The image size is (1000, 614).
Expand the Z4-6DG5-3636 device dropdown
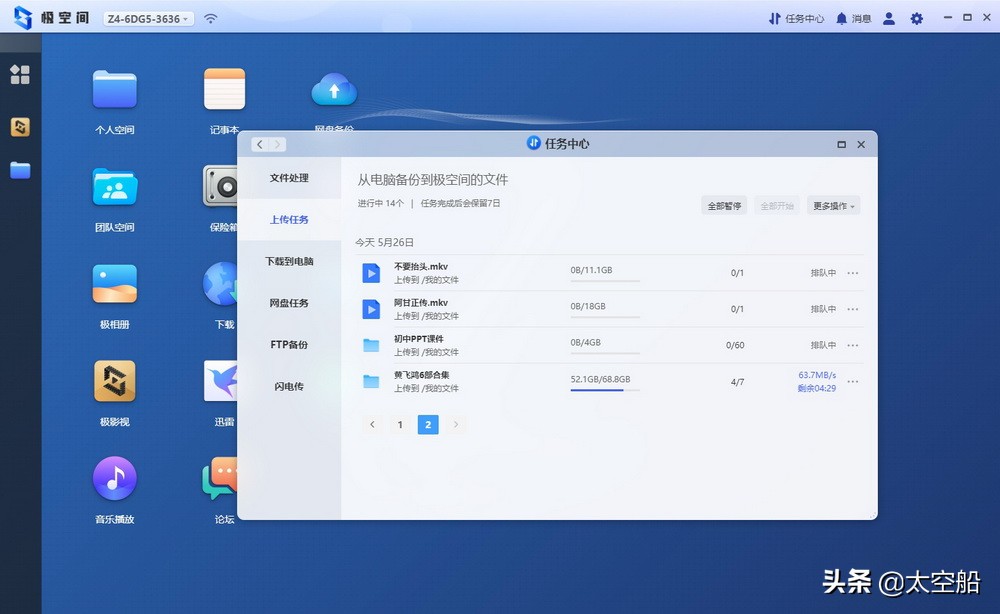[149, 18]
